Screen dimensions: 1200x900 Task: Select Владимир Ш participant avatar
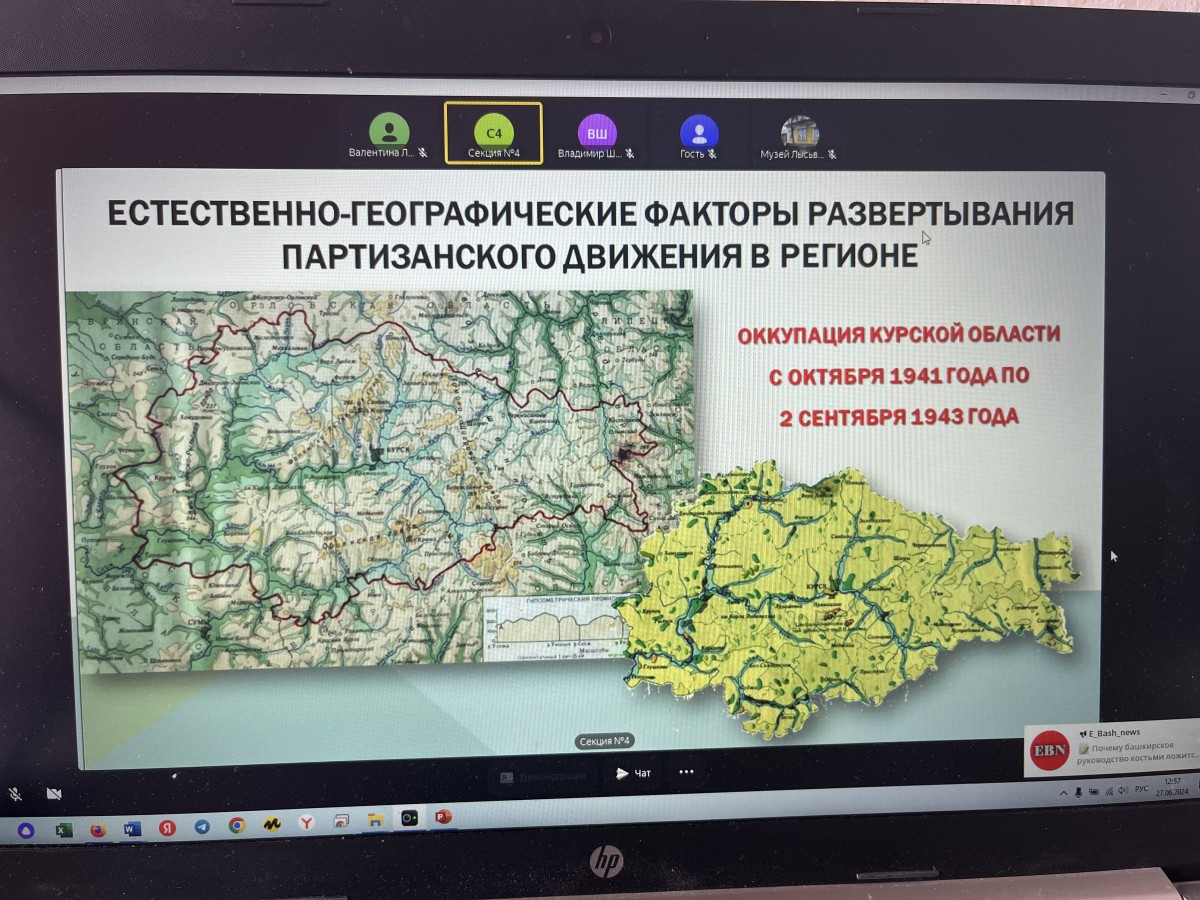pyautogui.click(x=596, y=131)
